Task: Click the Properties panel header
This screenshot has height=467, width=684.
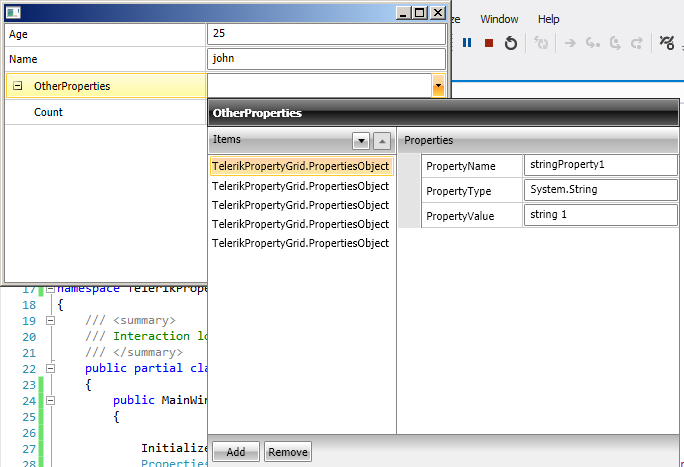Action: pos(538,140)
